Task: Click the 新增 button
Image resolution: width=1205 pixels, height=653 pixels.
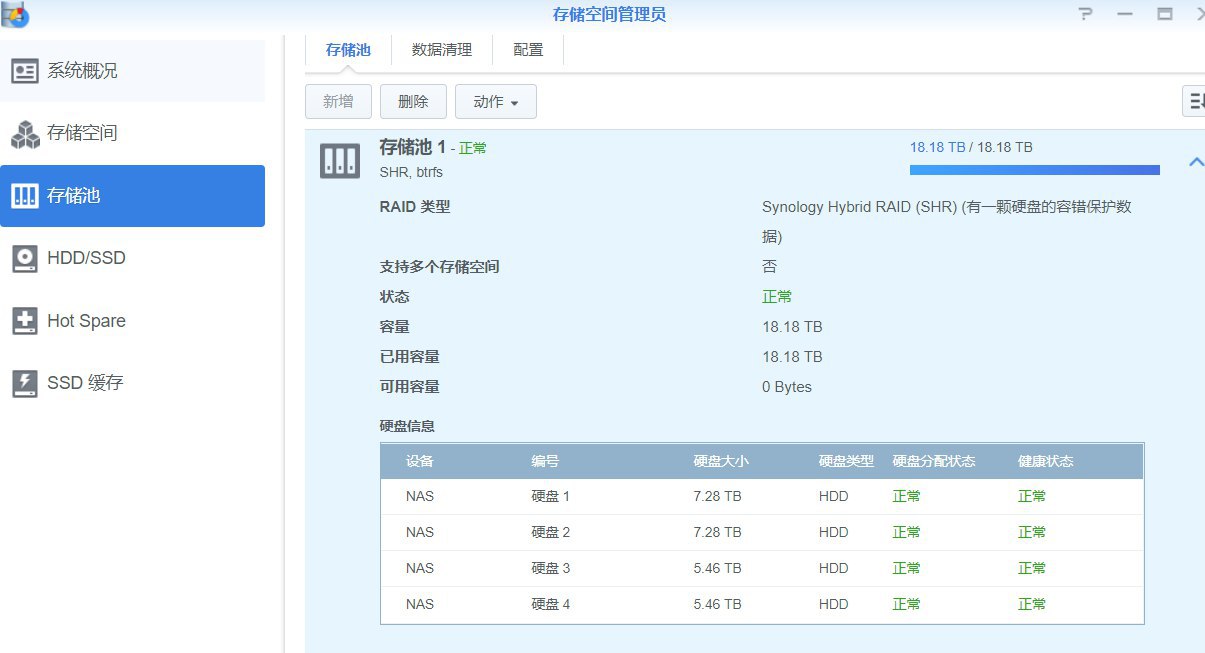Action: click(338, 102)
